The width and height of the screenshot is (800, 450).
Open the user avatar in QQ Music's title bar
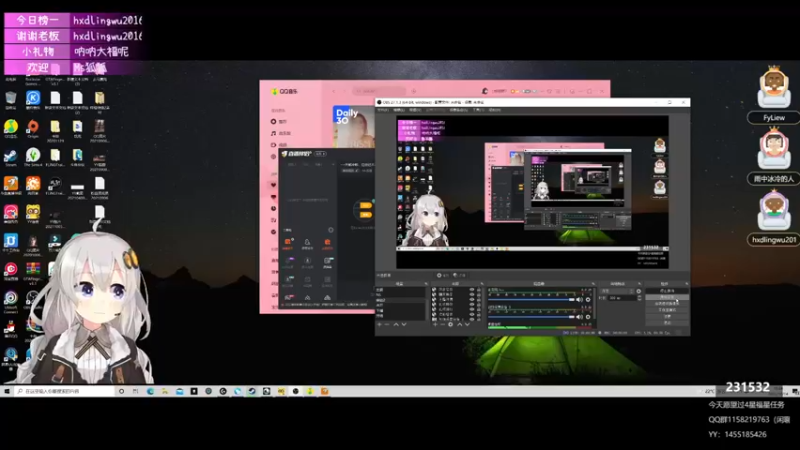[485, 91]
